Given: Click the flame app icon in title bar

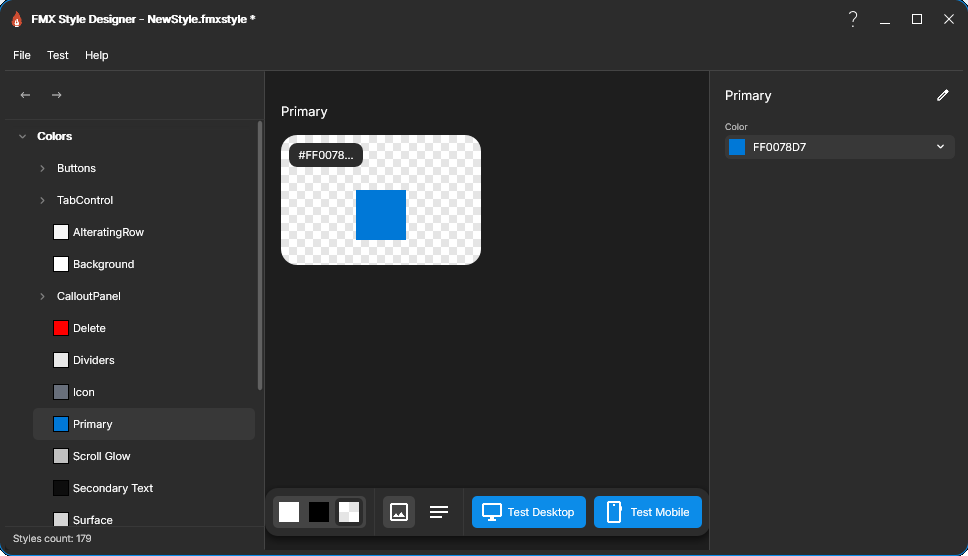Looking at the screenshot, I should [x=17, y=19].
